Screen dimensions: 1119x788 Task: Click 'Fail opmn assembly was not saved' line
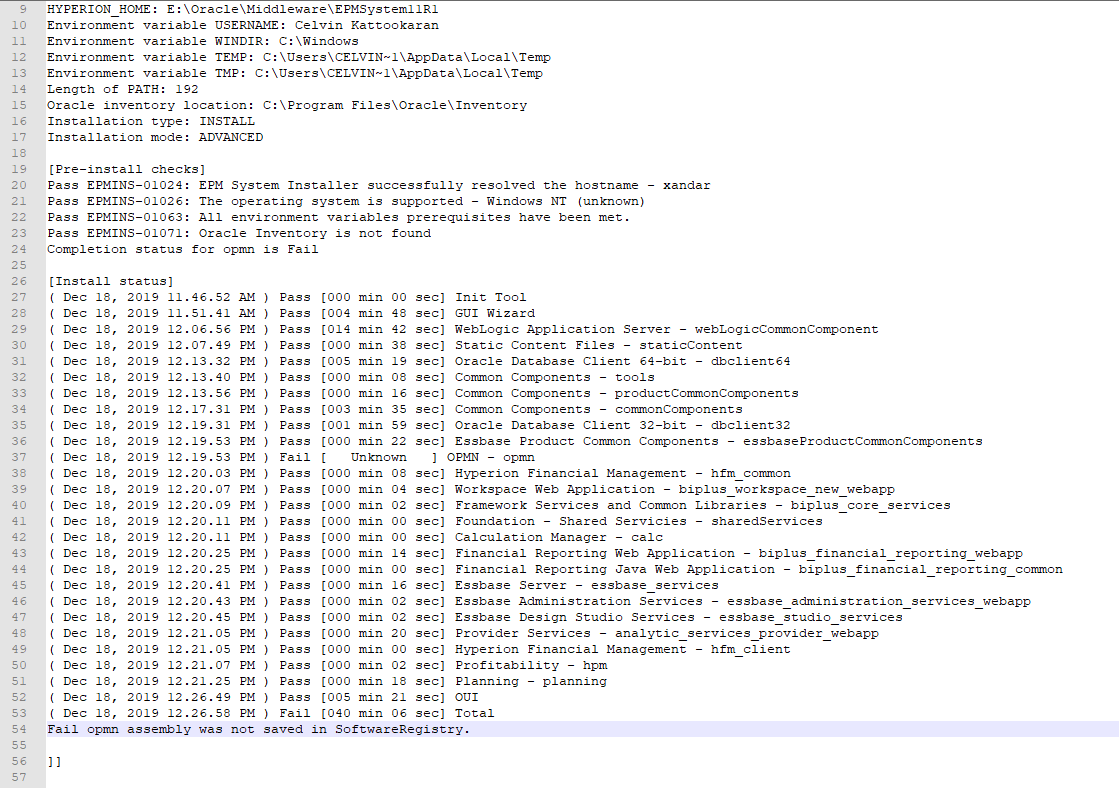(x=259, y=729)
